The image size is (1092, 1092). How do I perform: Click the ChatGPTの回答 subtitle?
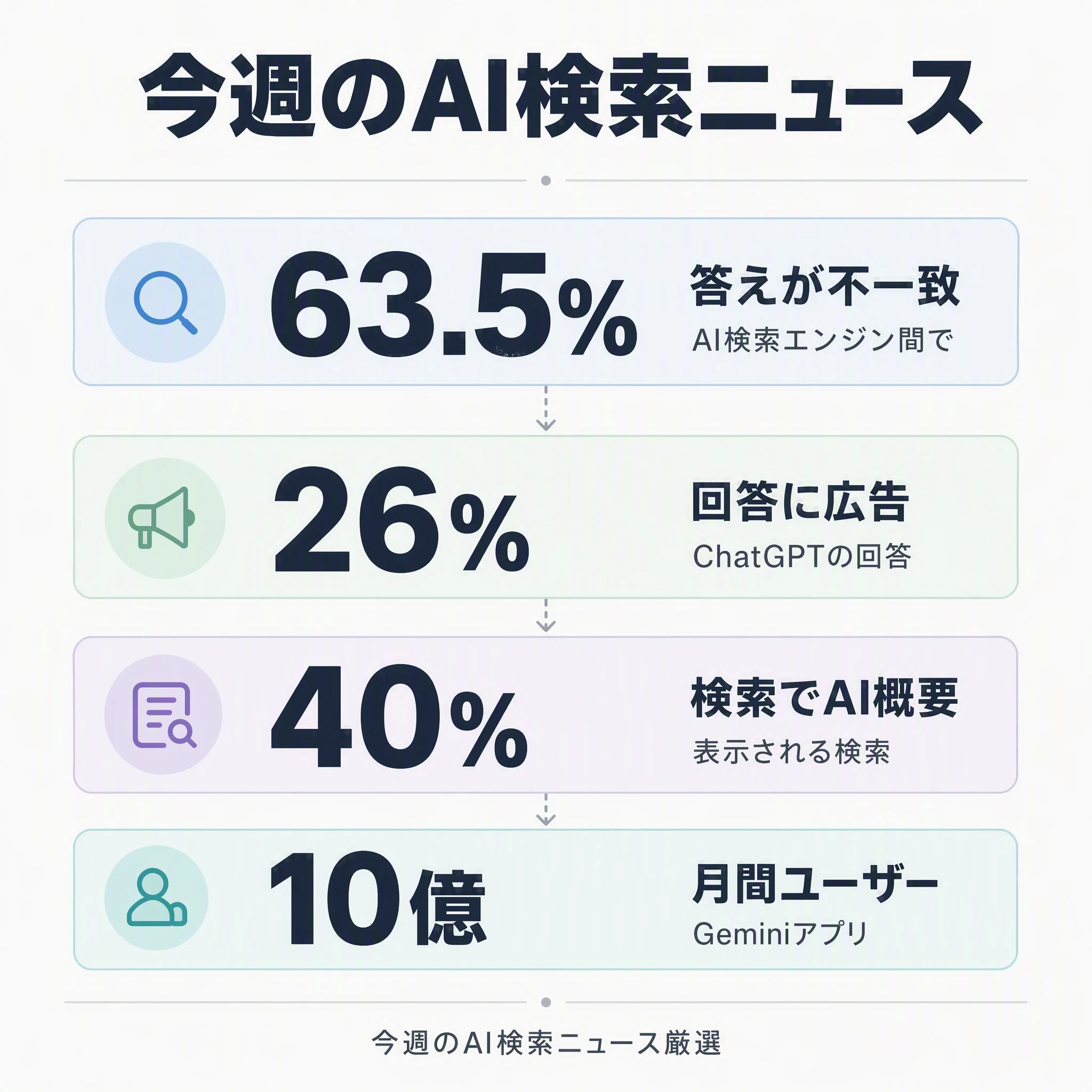(x=802, y=556)
